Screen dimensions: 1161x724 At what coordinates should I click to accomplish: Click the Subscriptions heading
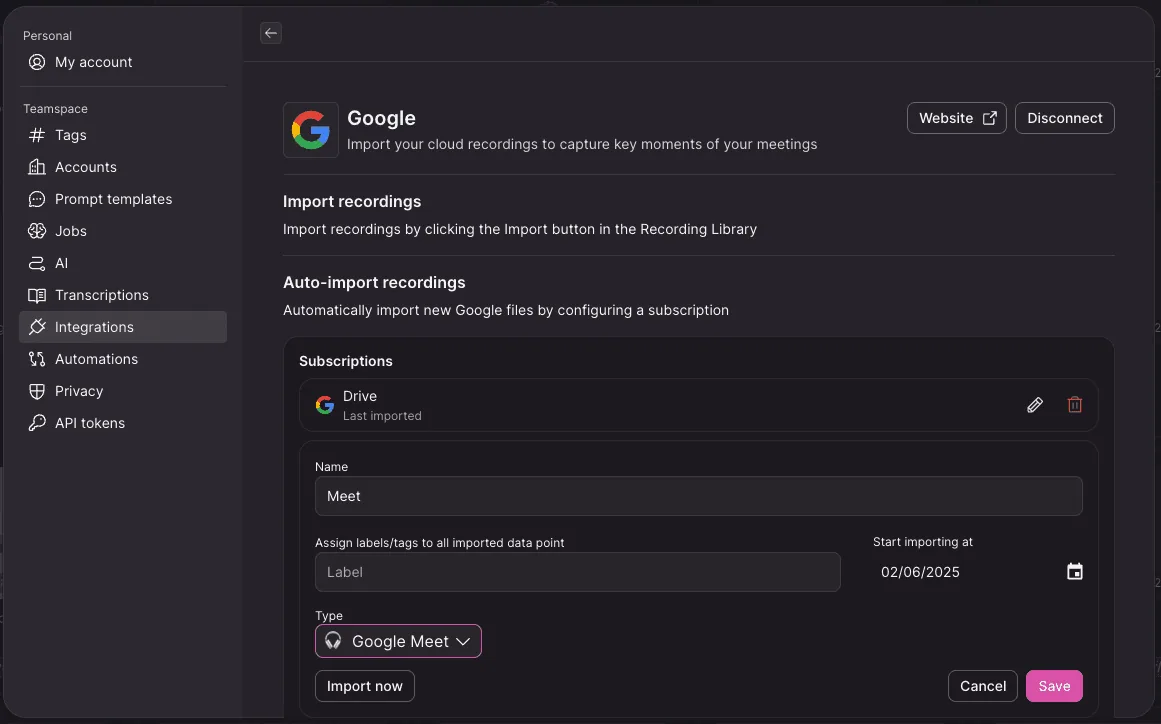click(346, 361)
